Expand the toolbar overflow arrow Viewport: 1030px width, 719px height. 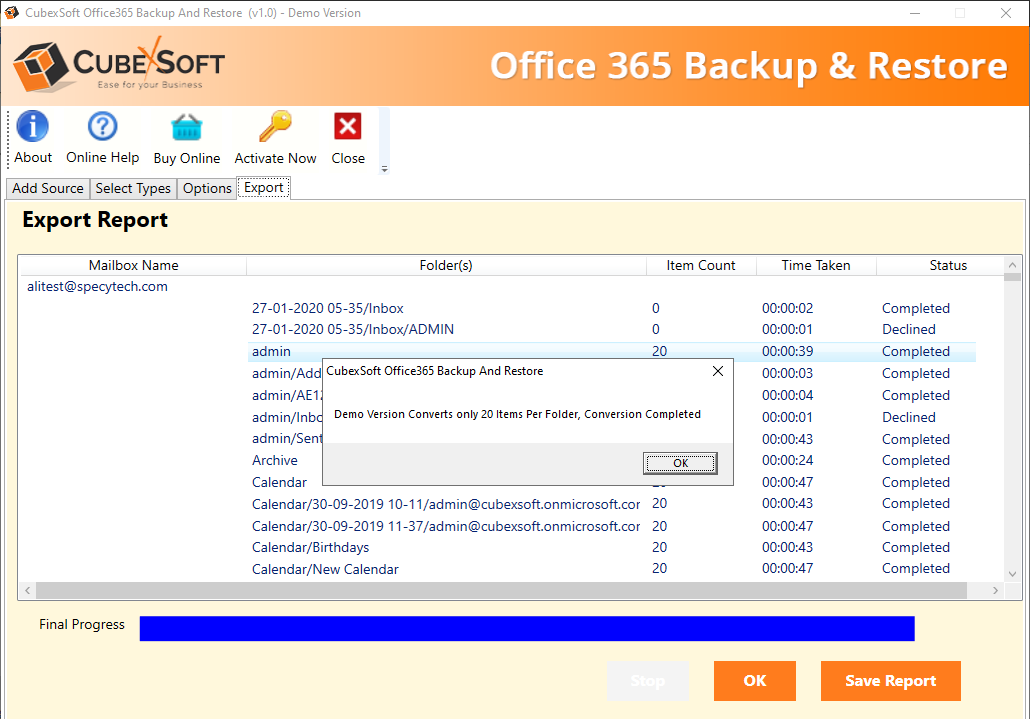384,169
